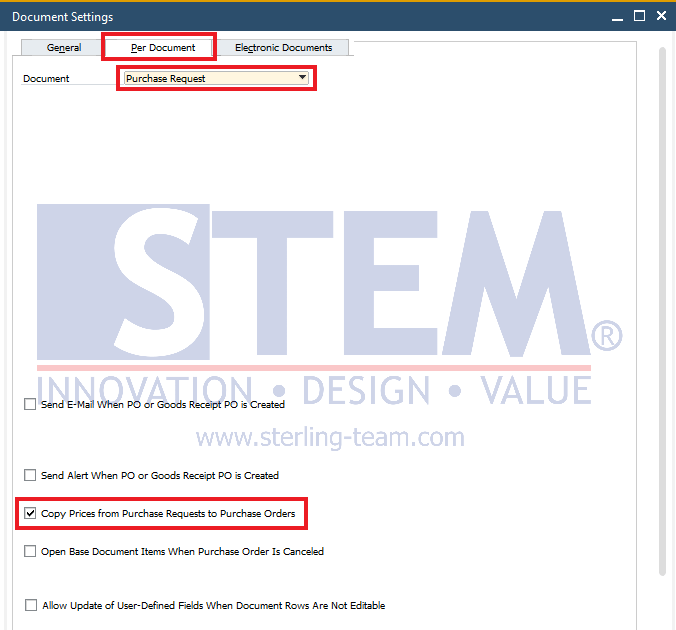Maximize the Document Settings window
676x630 pixels.
click(639, 16)
